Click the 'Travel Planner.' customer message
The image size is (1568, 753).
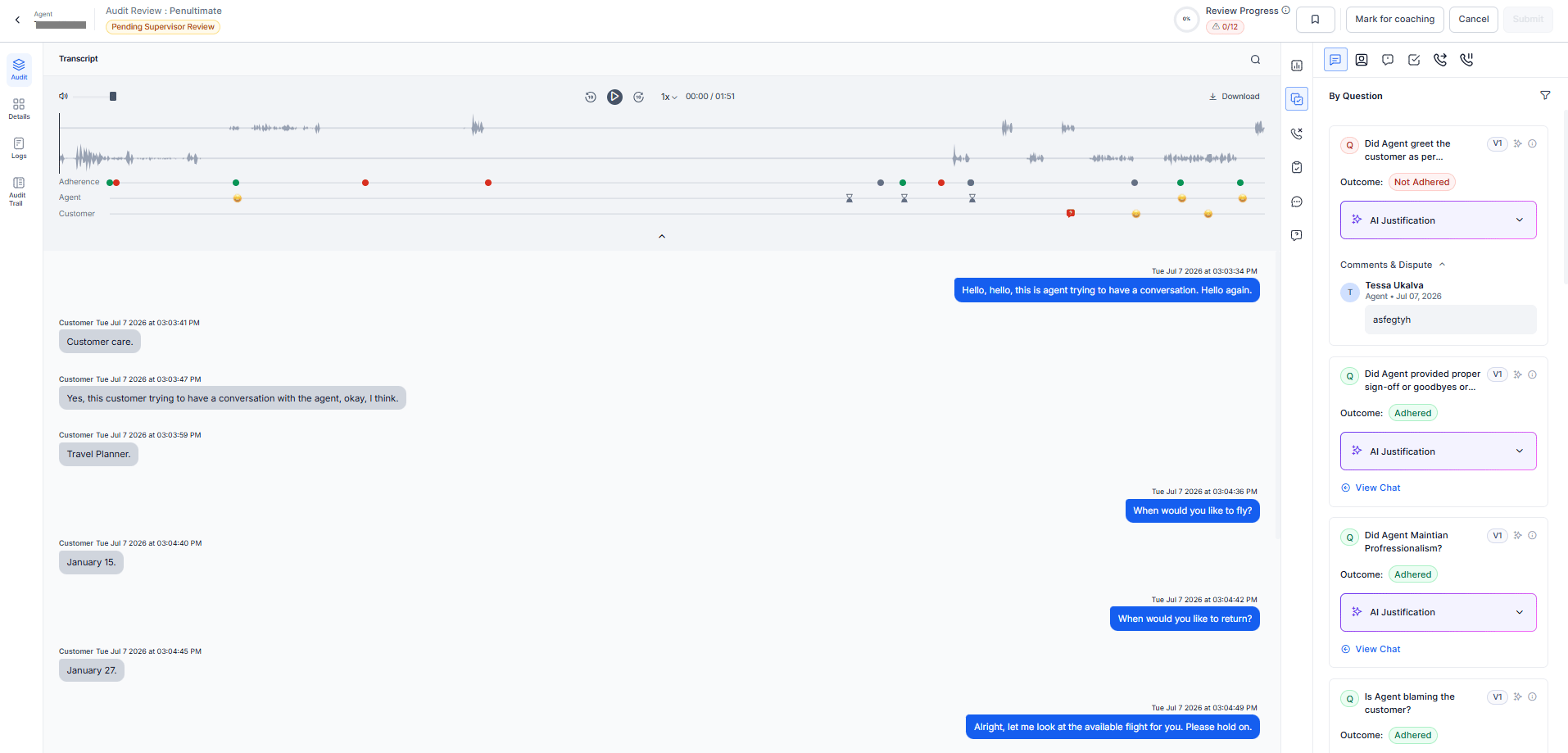98,454
